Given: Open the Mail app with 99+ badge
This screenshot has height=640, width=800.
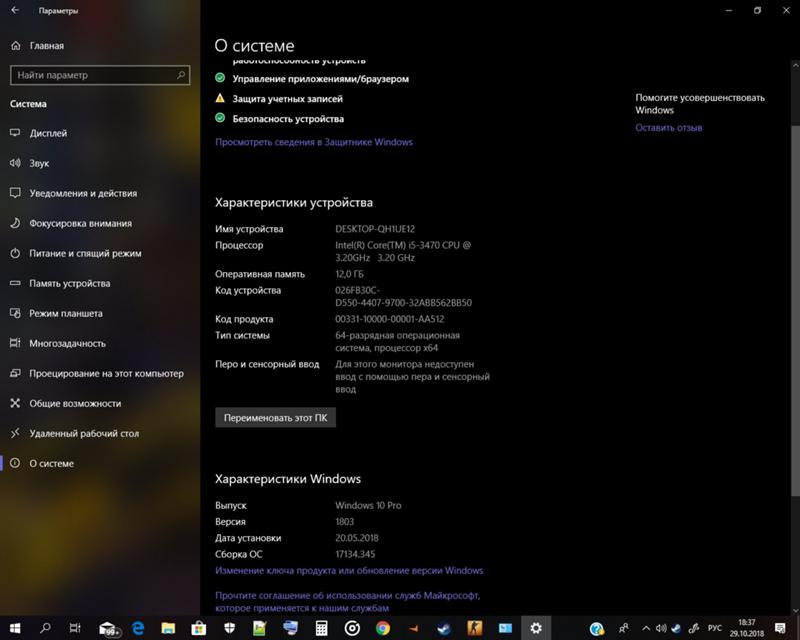Looking at the screenshot, I should coord(108,628).
